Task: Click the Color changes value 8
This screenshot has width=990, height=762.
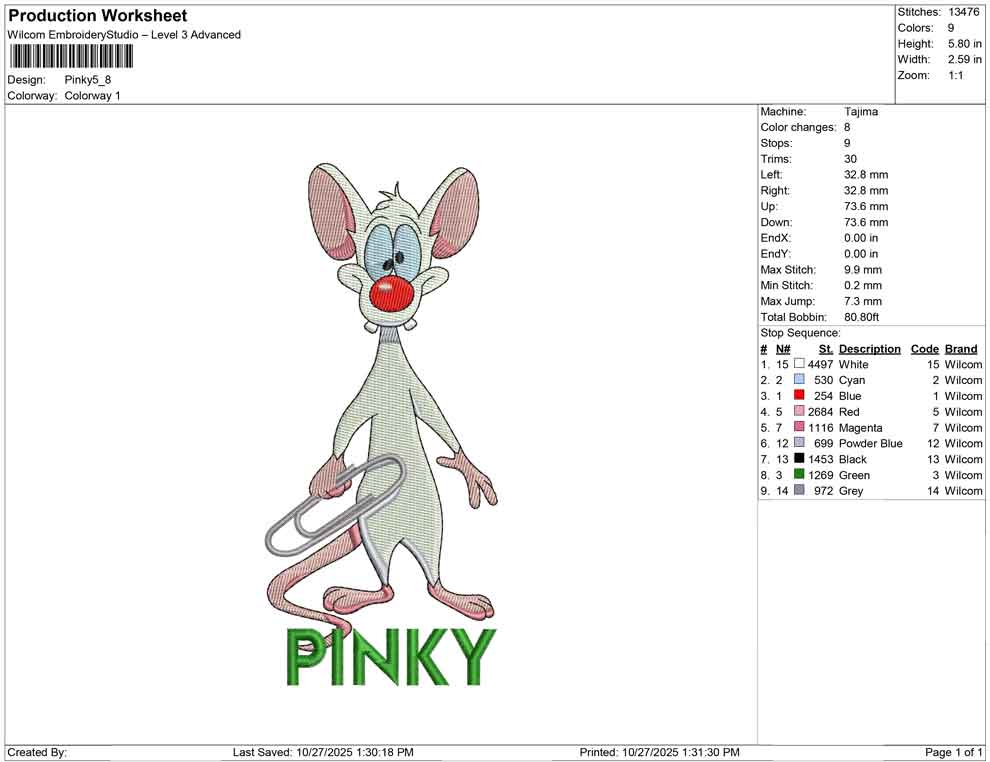Action: coord(847,127)
